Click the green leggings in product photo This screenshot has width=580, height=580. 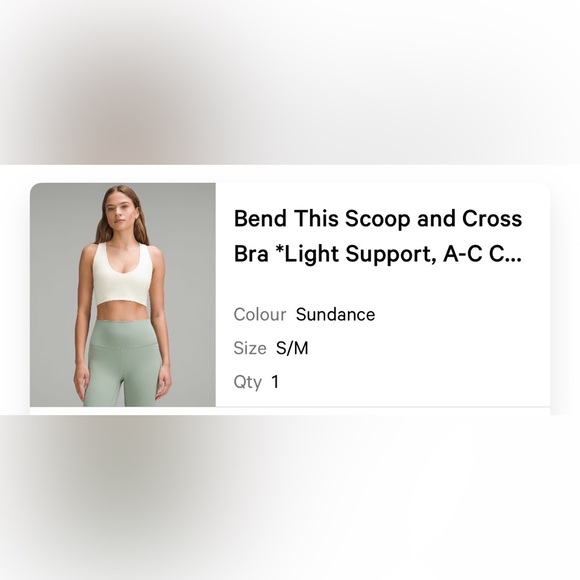(x=124, y=364)
